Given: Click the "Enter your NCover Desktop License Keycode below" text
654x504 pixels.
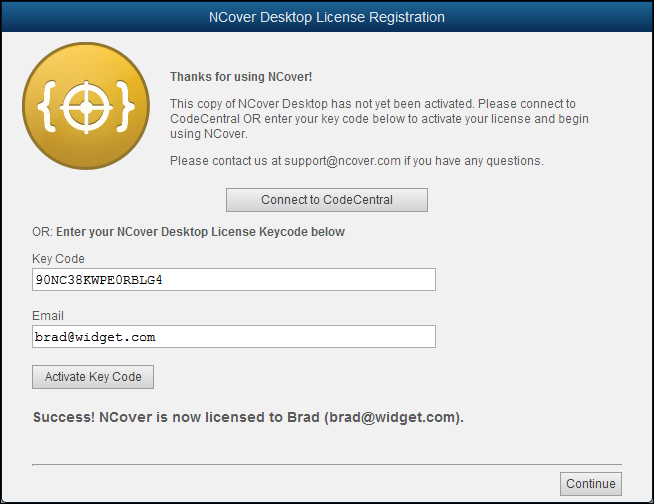Looking at the screenshot, I should [x=200, y=232].
